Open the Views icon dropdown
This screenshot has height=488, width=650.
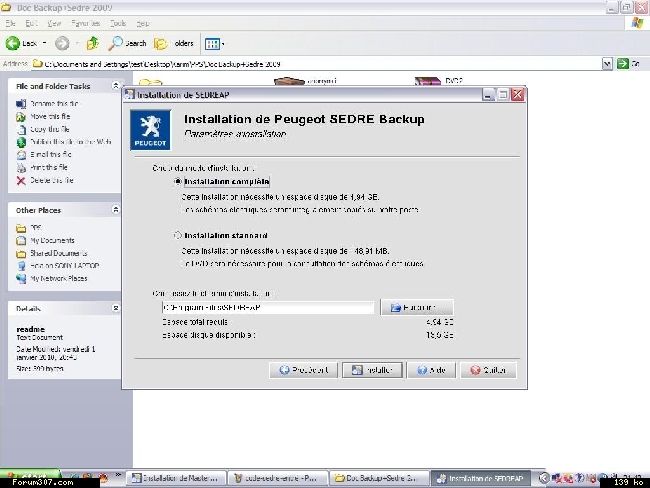(x=214, y=44)
